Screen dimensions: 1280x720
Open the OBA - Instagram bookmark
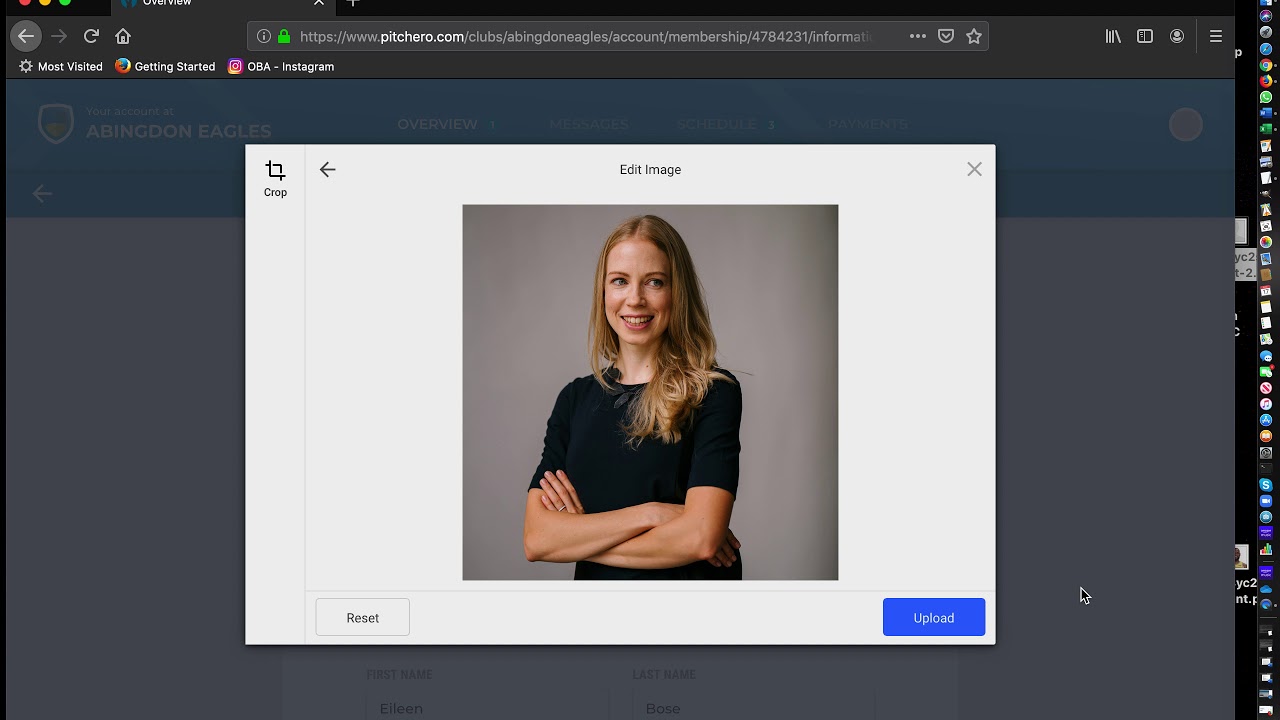coord(281,66)
